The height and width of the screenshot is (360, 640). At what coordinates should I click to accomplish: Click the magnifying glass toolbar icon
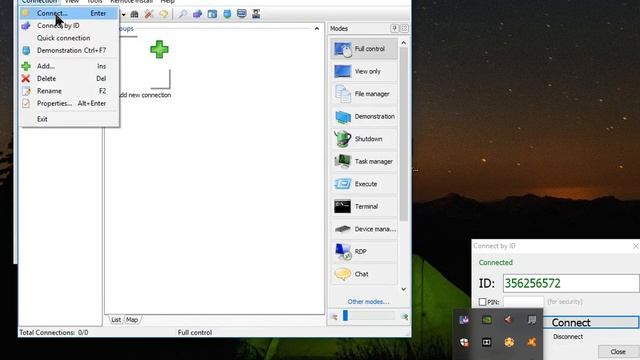182,14
